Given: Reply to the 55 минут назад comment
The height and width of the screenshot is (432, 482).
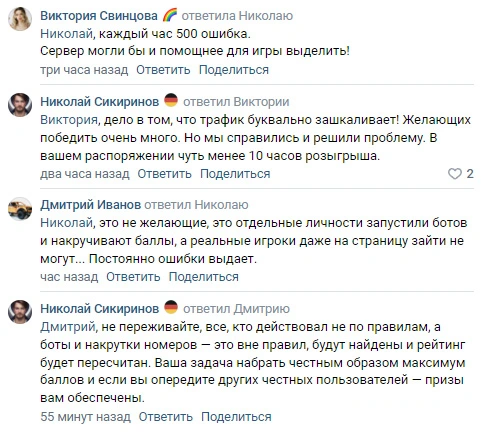Looking at the screenshot, I should [166, 417].
